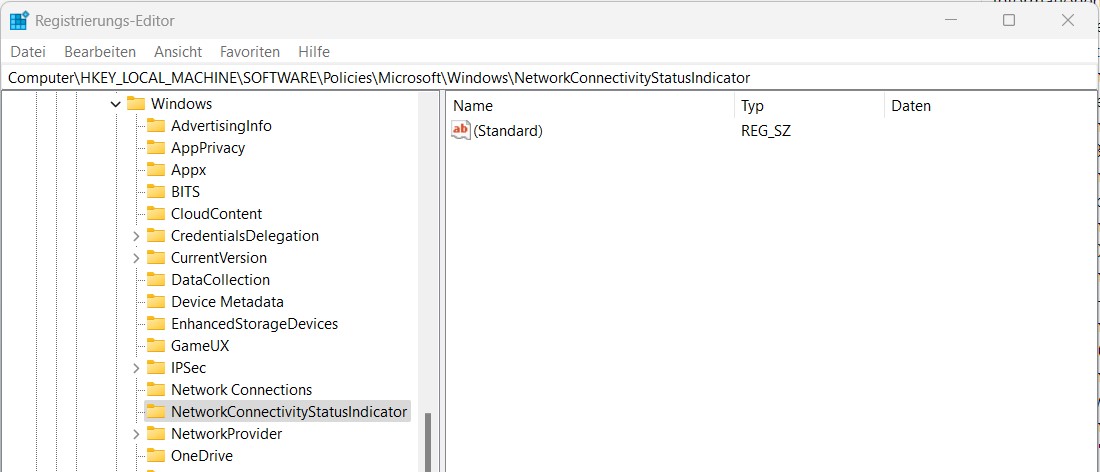Select the NetworkConnectivityStatusIndicator key label
1100x472 pixels.
point(289,412)
